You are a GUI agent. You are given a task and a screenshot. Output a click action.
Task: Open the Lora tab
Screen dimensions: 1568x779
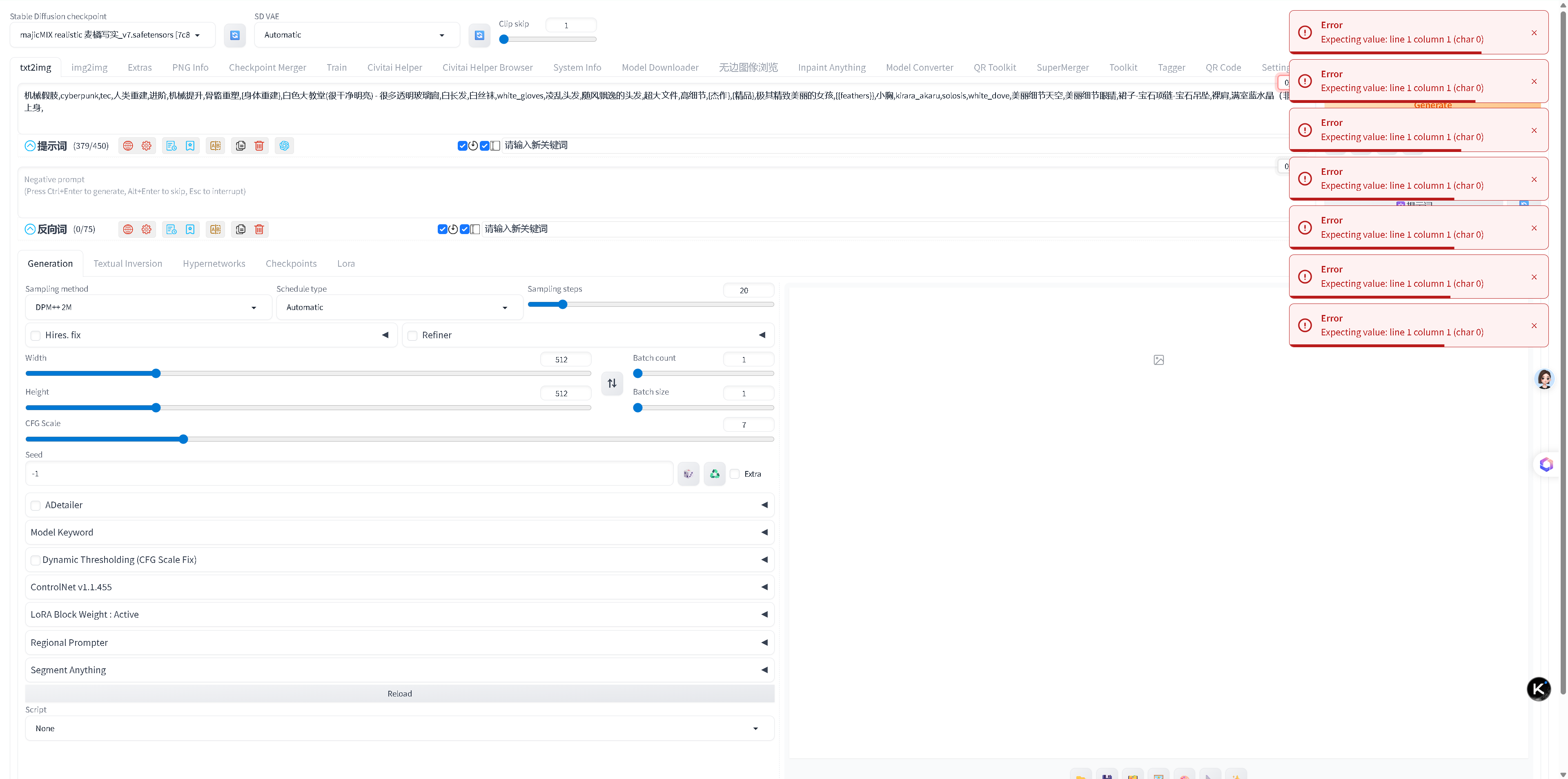coord(346,264)
